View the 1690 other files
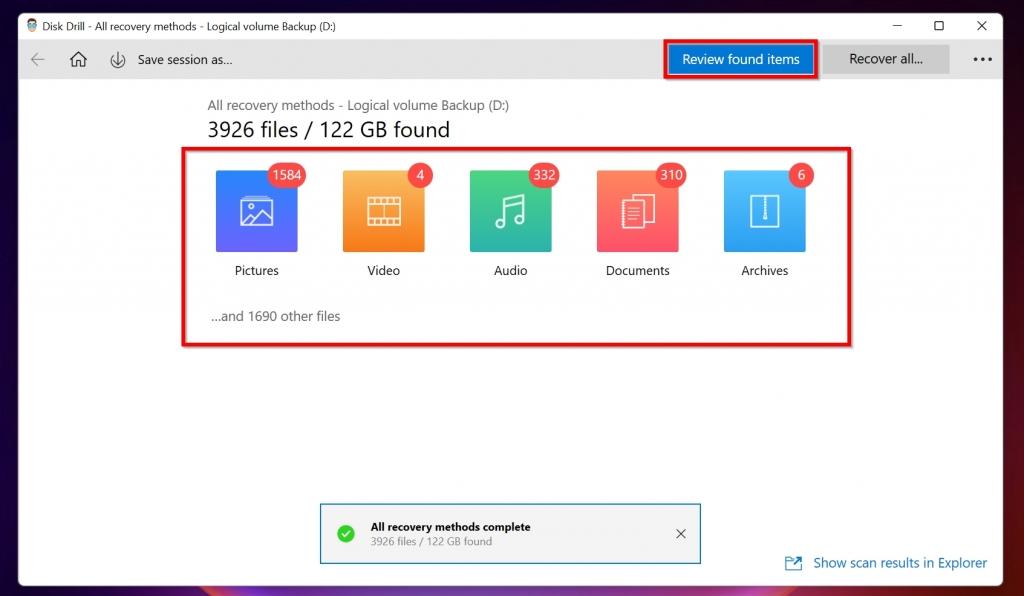This screenshot has width=1024, height=596. coord(274,316)
